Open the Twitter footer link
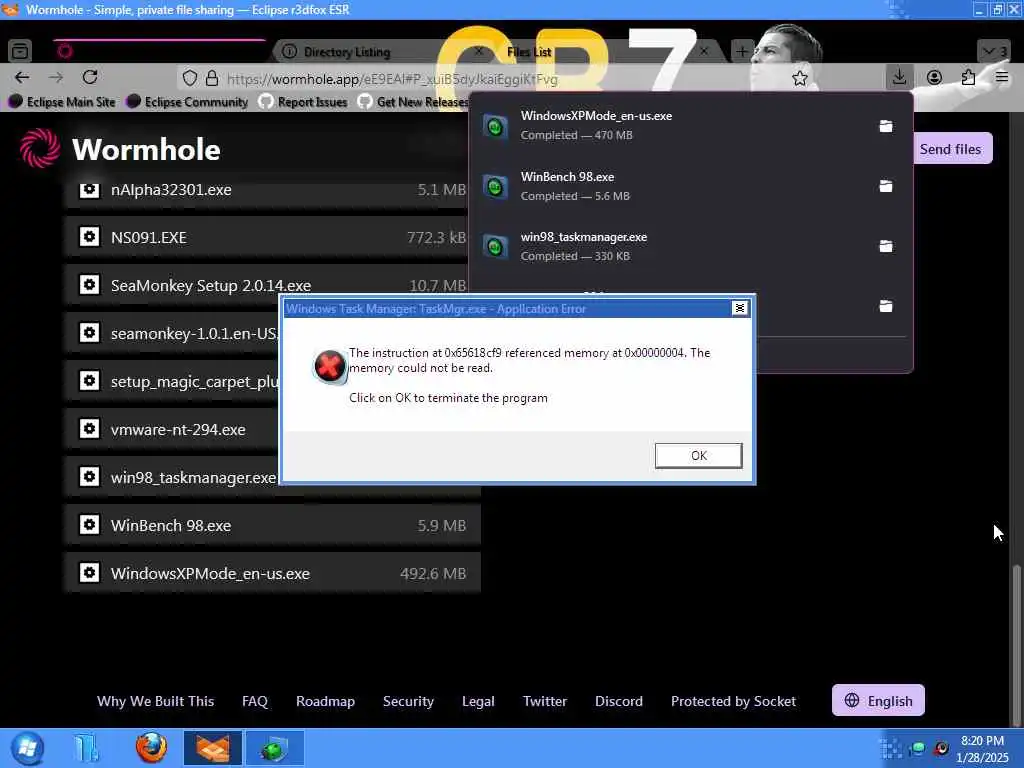Image resolution: width=1024 pixels, height=768 pixels. click(545, 701)
